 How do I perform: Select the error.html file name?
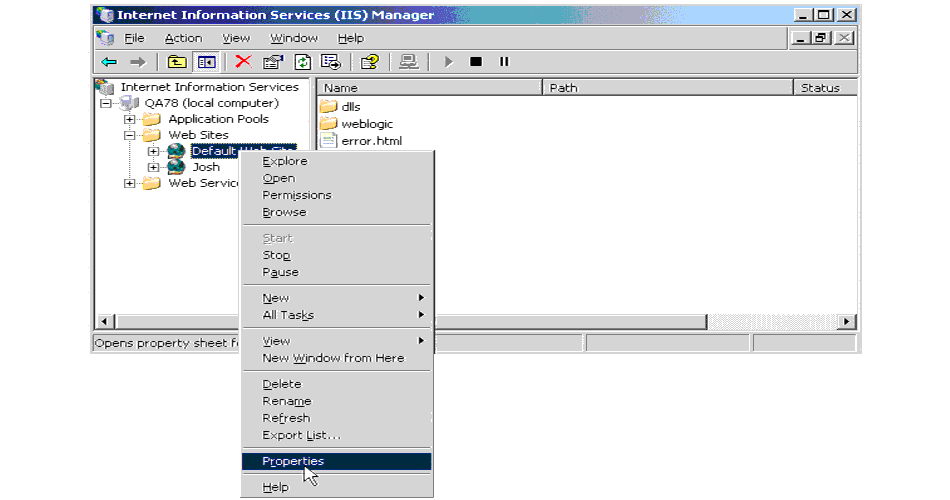tap(371, 141)
